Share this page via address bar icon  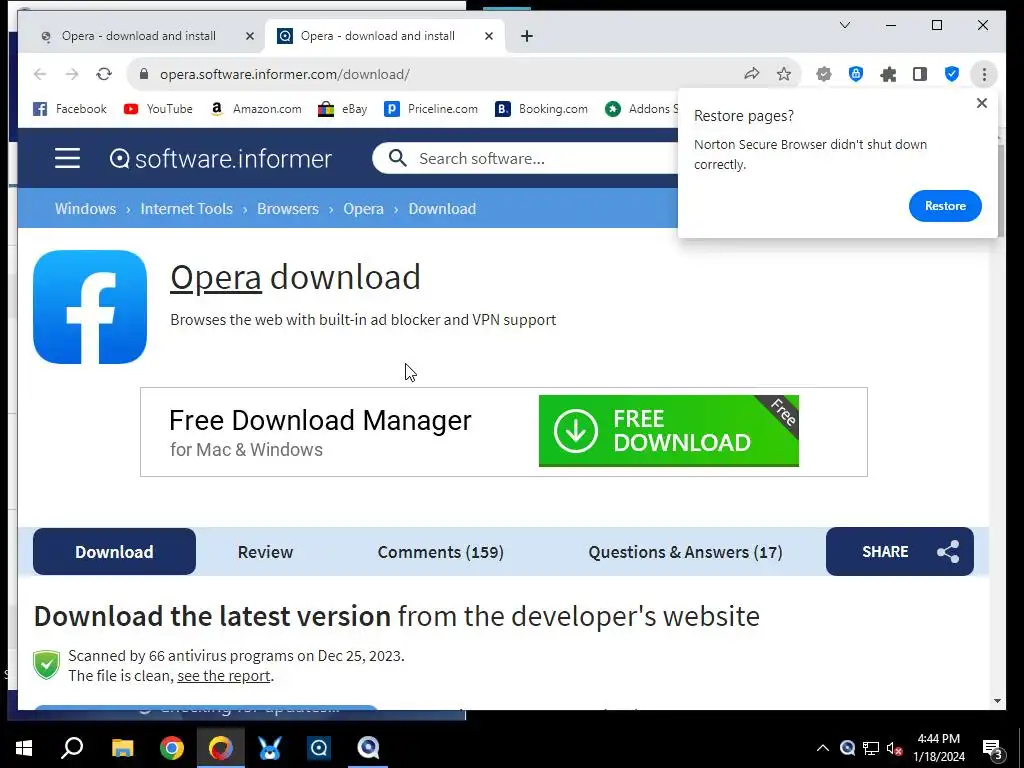[752, 74]
